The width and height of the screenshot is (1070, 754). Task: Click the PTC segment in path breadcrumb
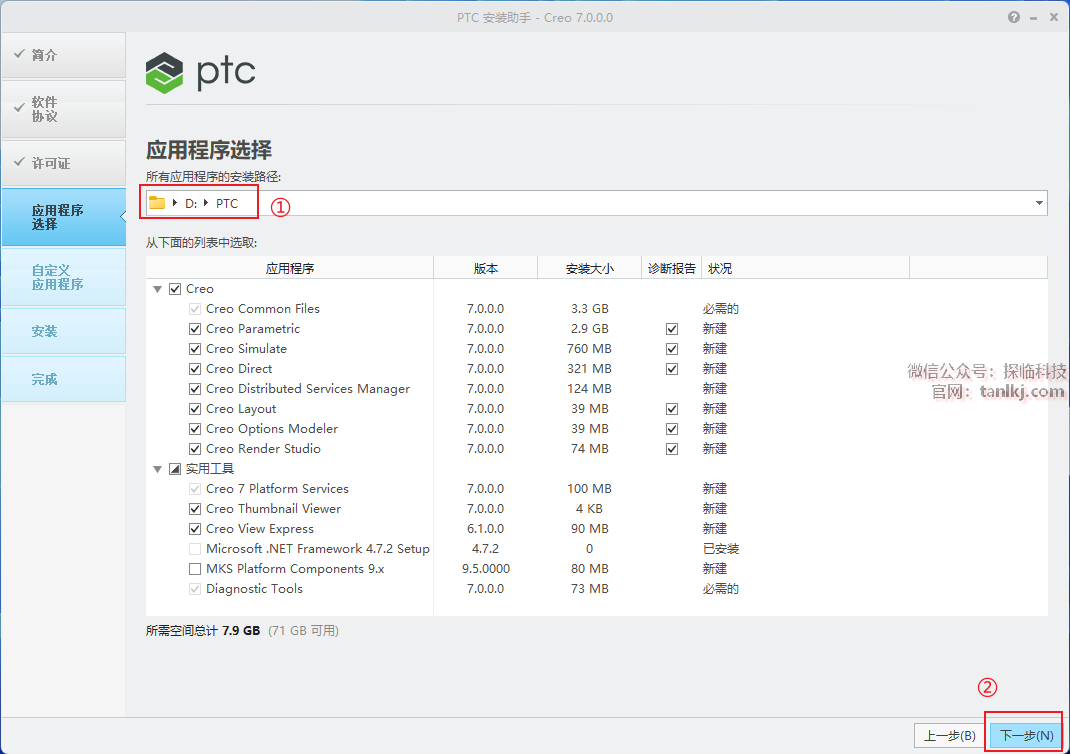[x=227, y=203]
